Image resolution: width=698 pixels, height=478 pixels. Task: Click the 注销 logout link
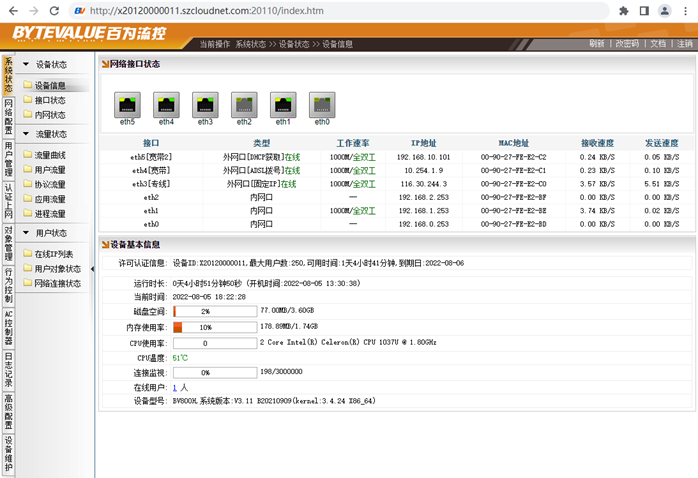[x=684, y=44]
